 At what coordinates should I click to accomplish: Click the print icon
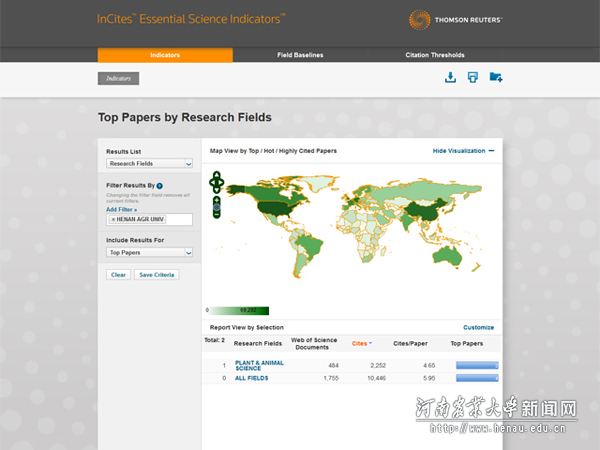click(x=473, y=77)
